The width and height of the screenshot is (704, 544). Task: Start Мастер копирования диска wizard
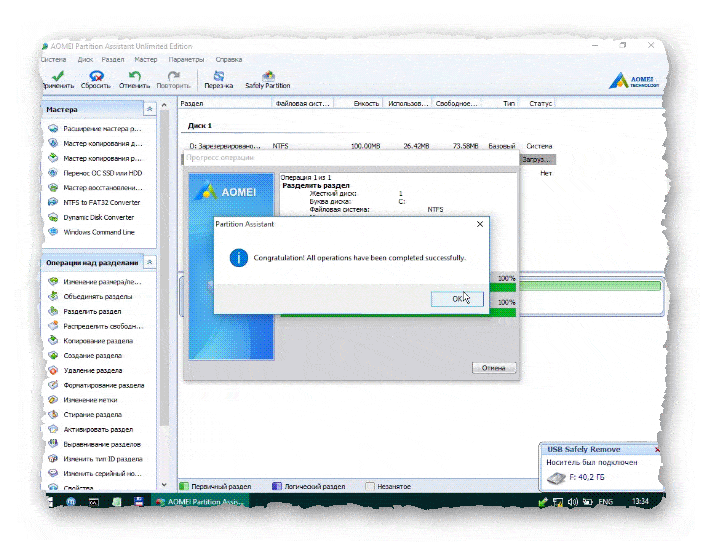(x=95, y=144)
